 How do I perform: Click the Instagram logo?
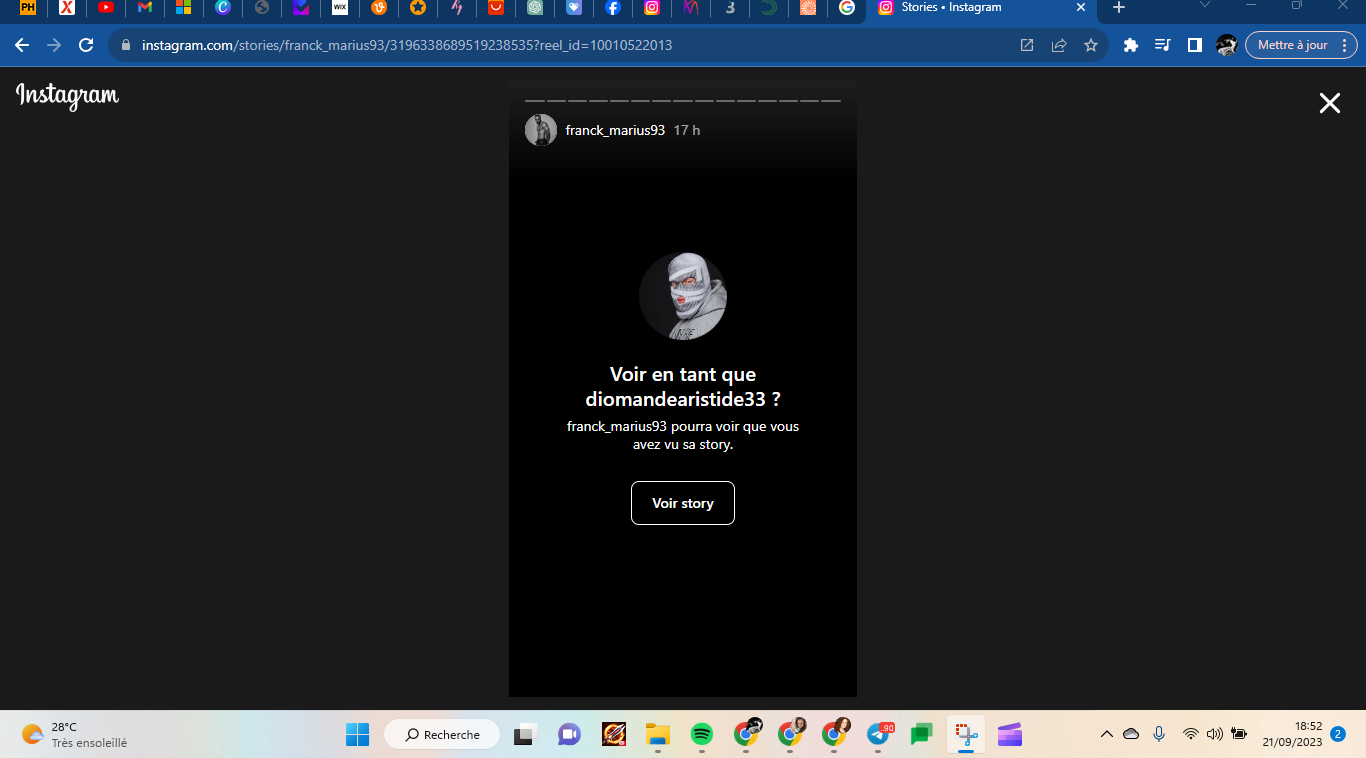[67, 96]
